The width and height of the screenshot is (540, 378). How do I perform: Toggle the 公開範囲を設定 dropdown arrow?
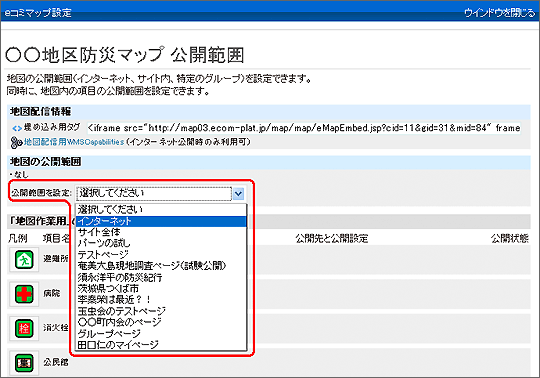pos(238,193)
